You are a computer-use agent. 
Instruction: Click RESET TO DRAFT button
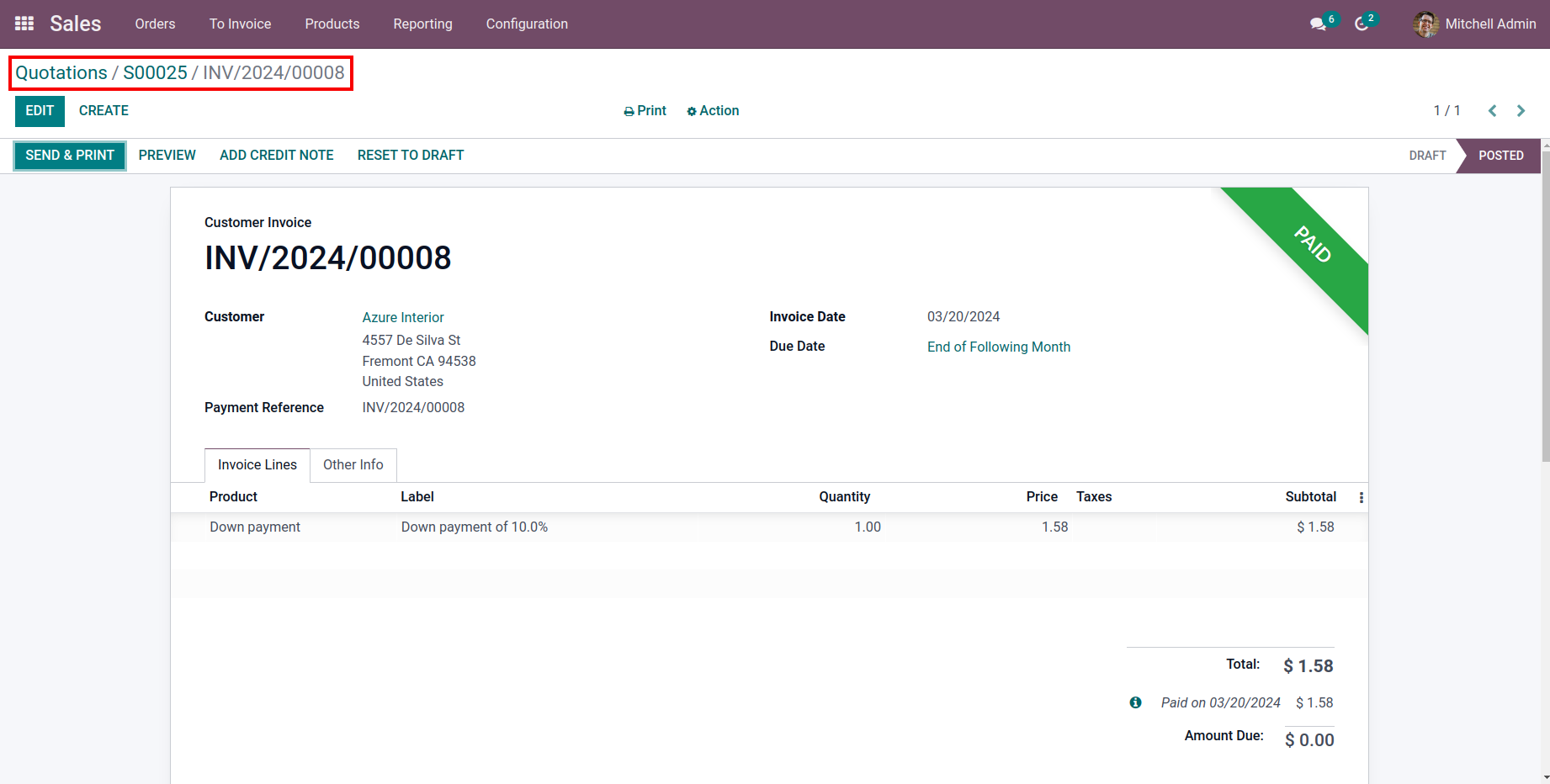tap(411, 156)
